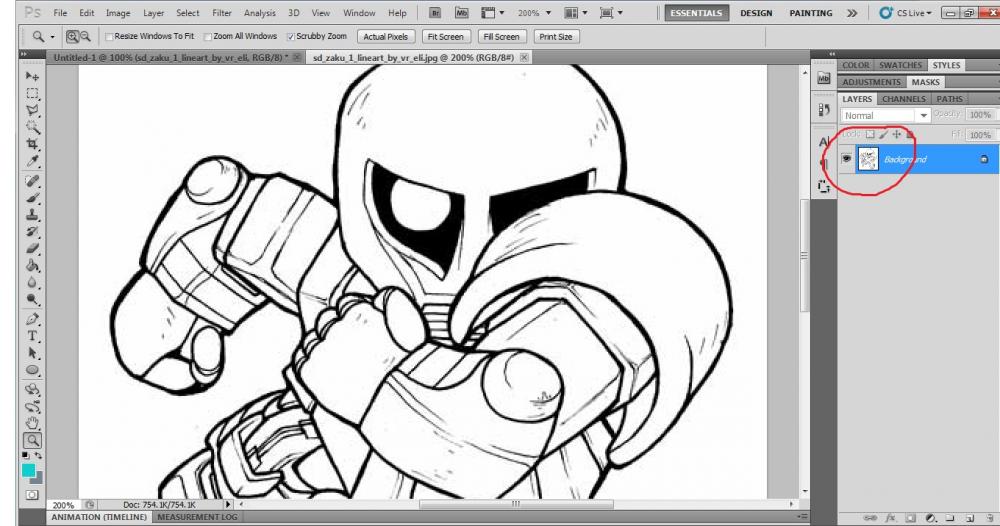The image size is (1000, 526).
Task: Select the Eraser tool
Action: point(32,249)
